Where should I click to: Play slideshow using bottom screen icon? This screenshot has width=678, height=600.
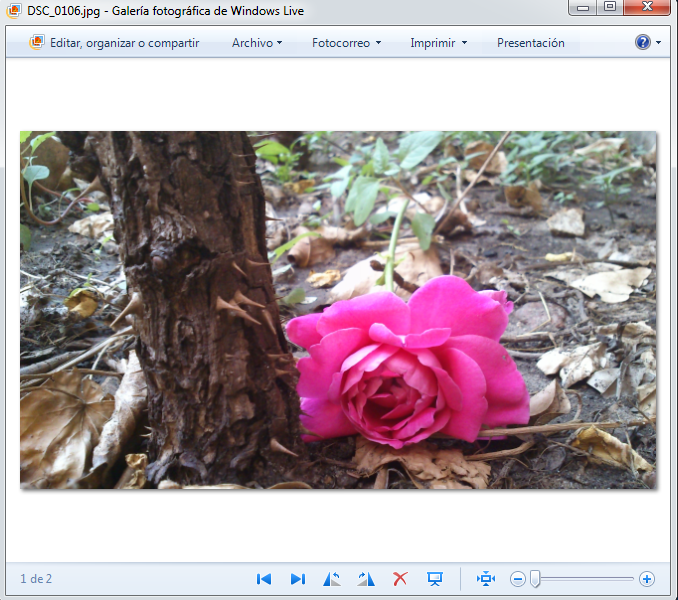pos(435,579)
